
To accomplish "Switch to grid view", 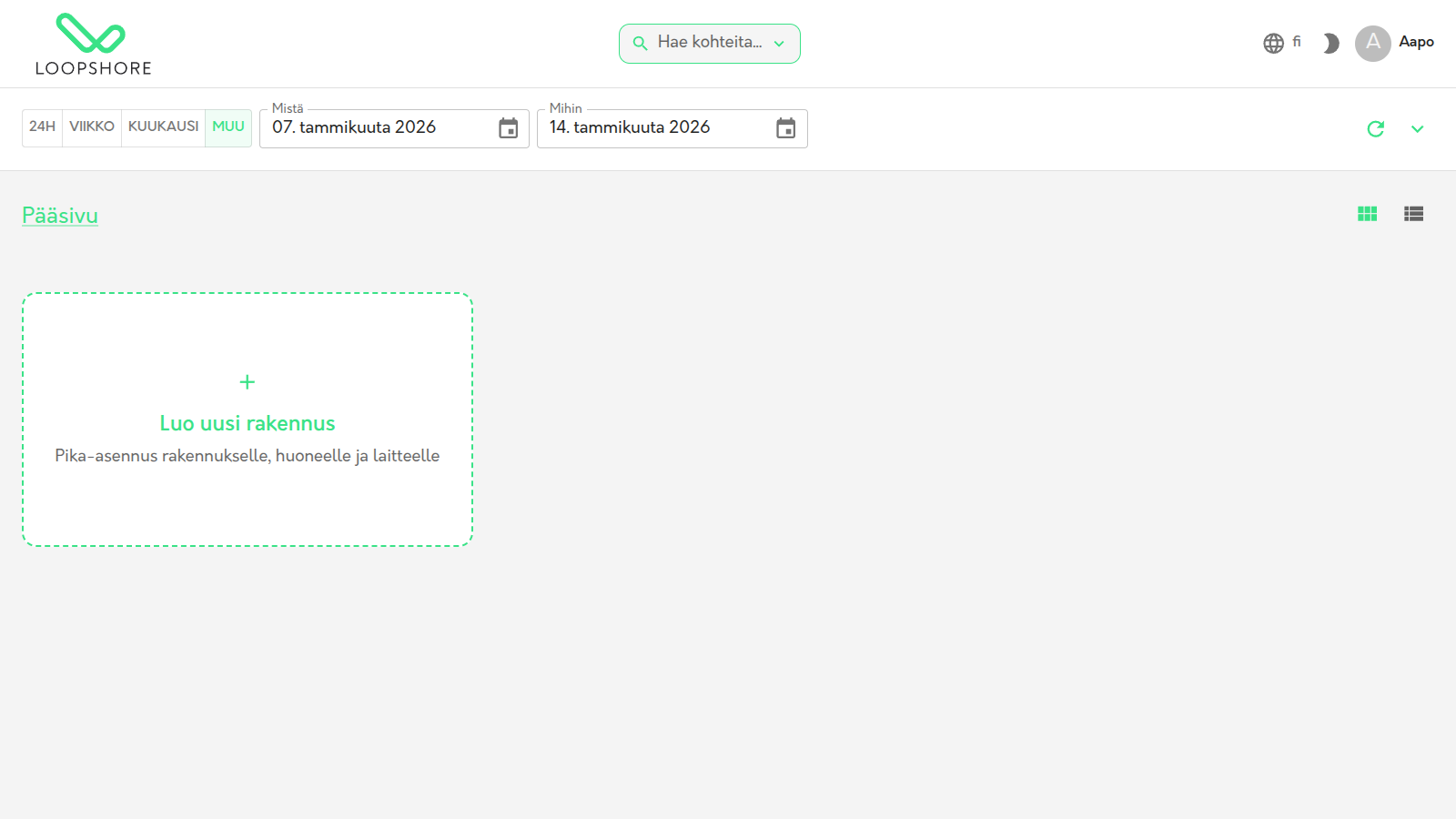I will 1367,214.
